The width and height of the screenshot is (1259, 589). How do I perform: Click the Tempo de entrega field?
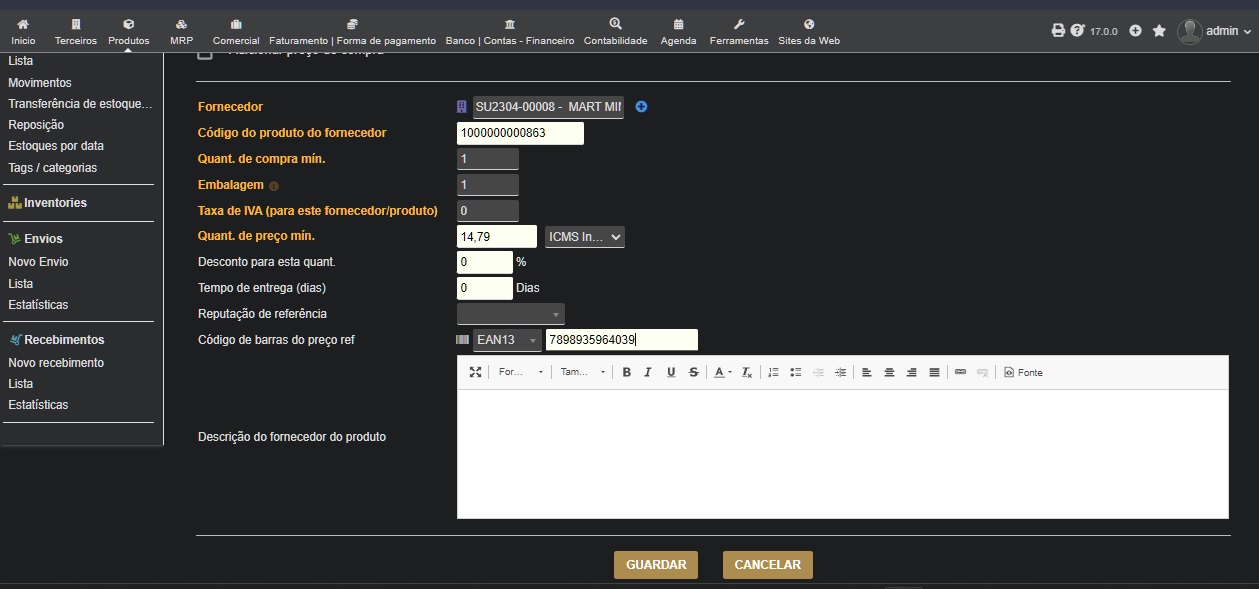pyautogui.click(x=485, y=288)
